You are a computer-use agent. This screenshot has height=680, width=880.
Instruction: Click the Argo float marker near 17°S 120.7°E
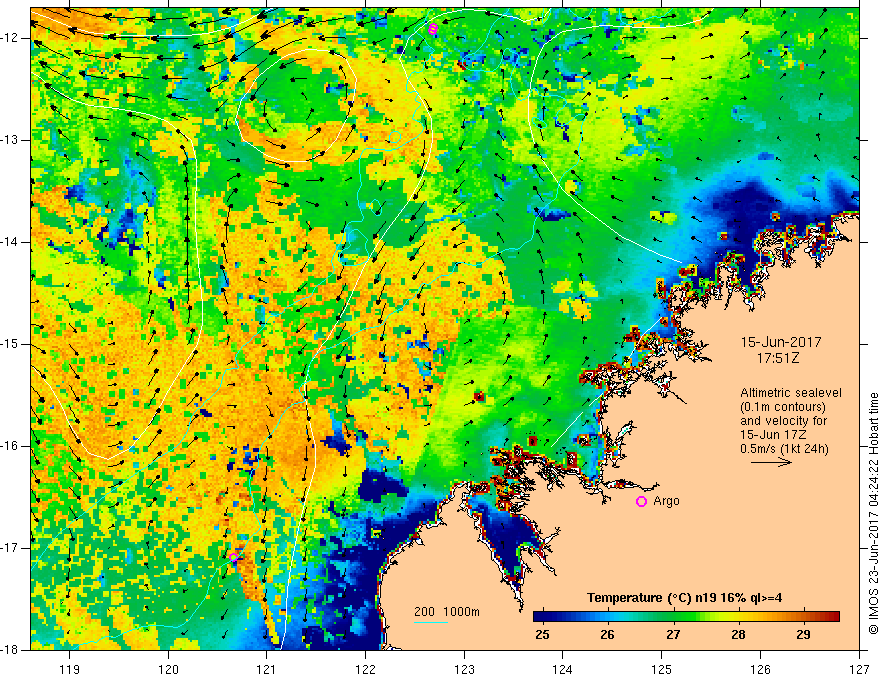click(x=233, y=557)
